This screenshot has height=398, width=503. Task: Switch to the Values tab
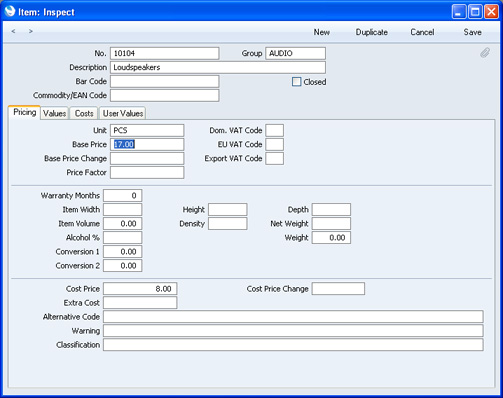point(54,113)
